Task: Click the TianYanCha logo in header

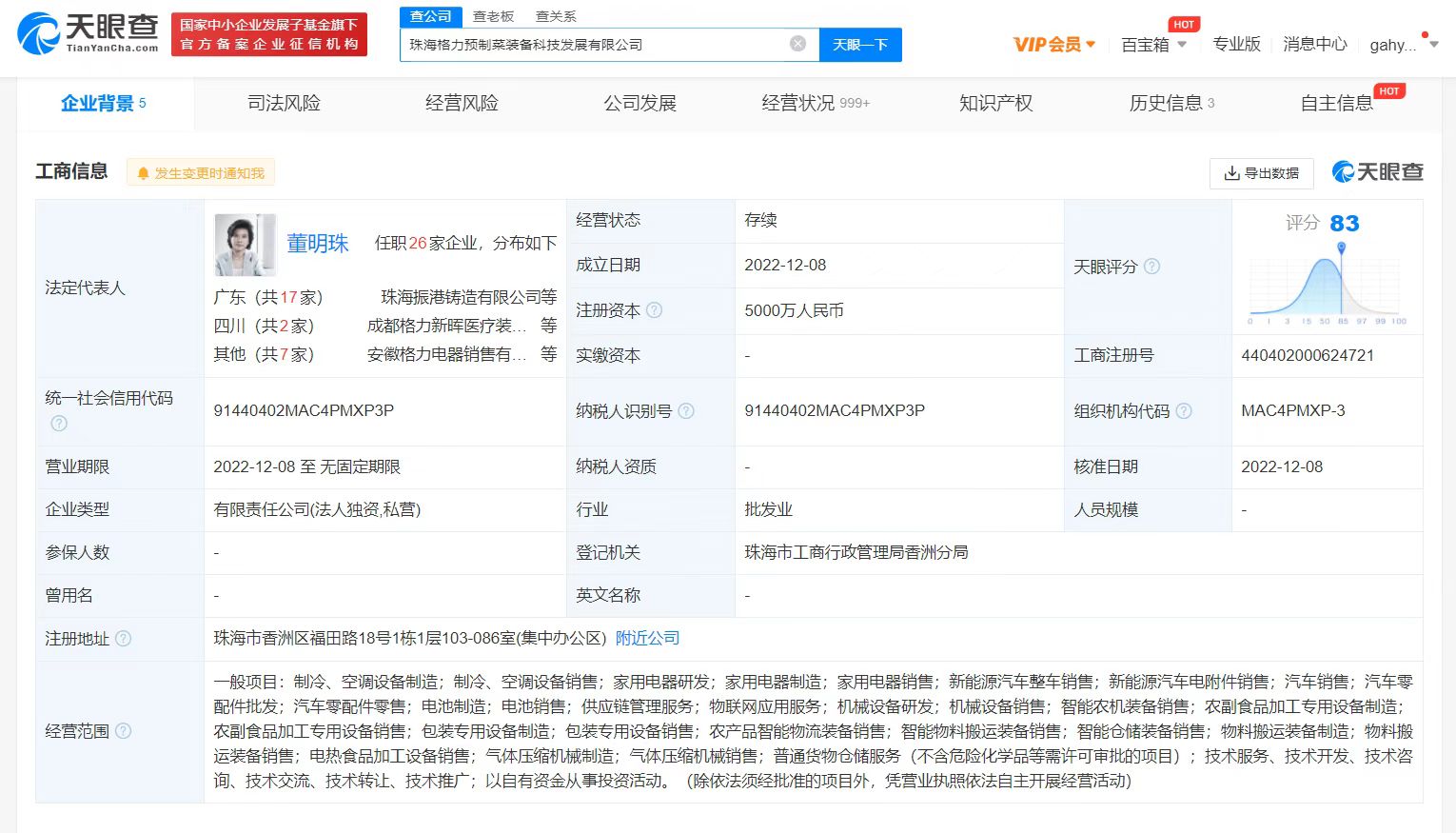Action: 88,34
